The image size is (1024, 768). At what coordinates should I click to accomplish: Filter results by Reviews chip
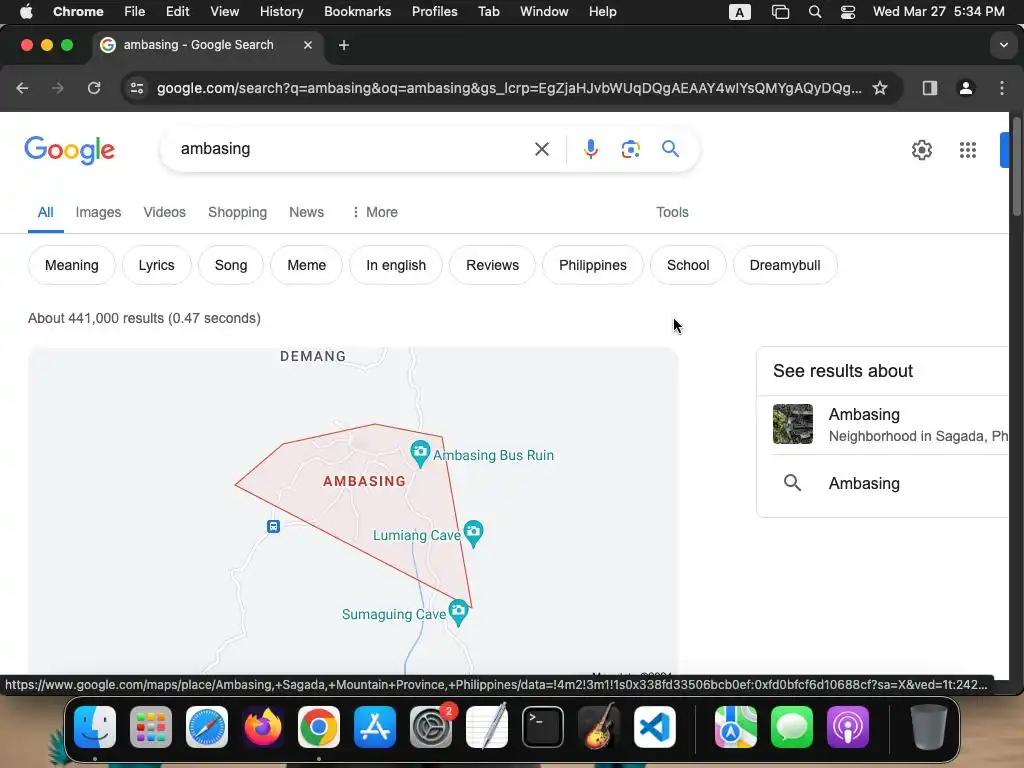point(492,265)
